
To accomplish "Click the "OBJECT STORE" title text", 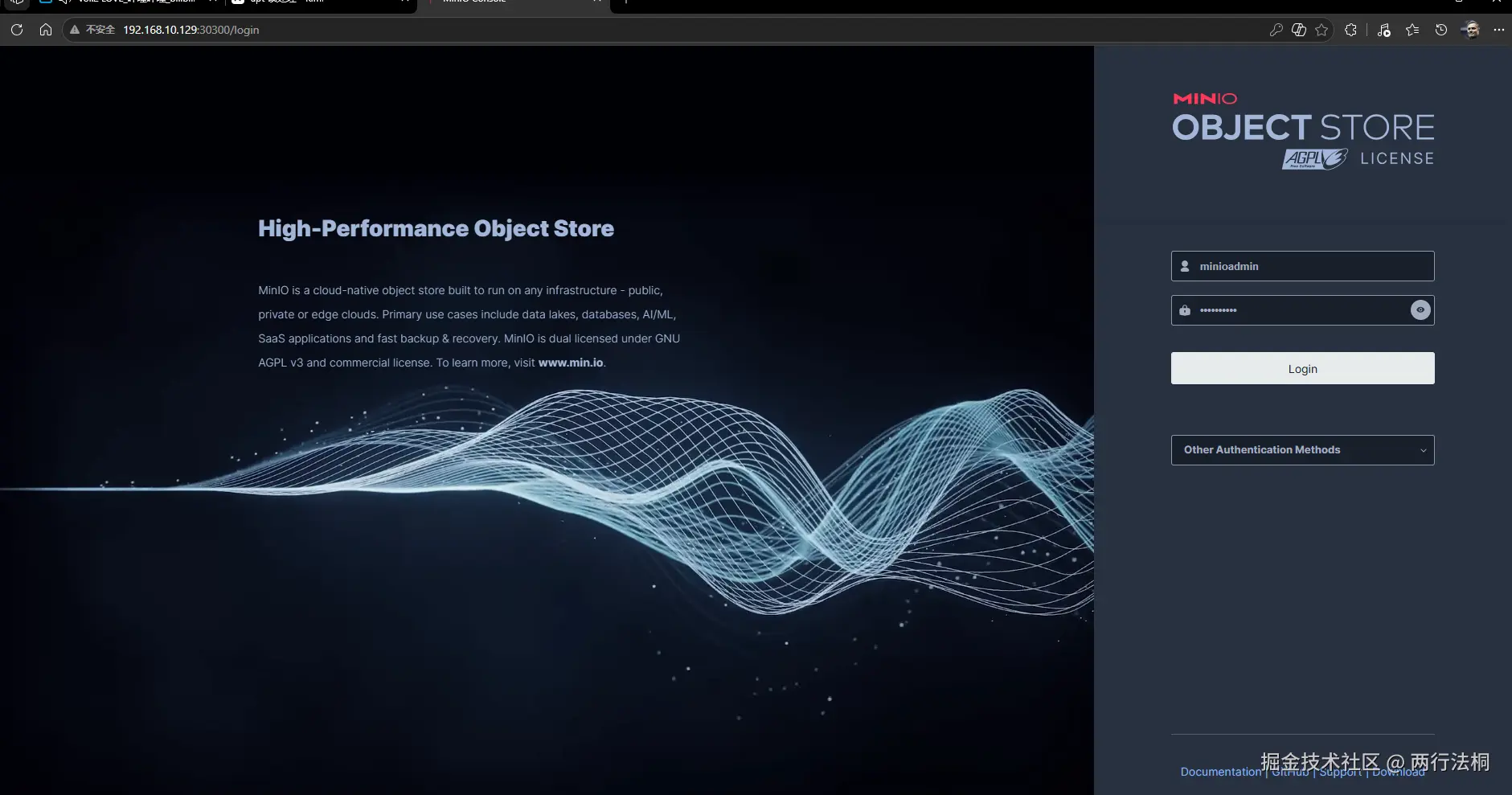I will 1303,127.
